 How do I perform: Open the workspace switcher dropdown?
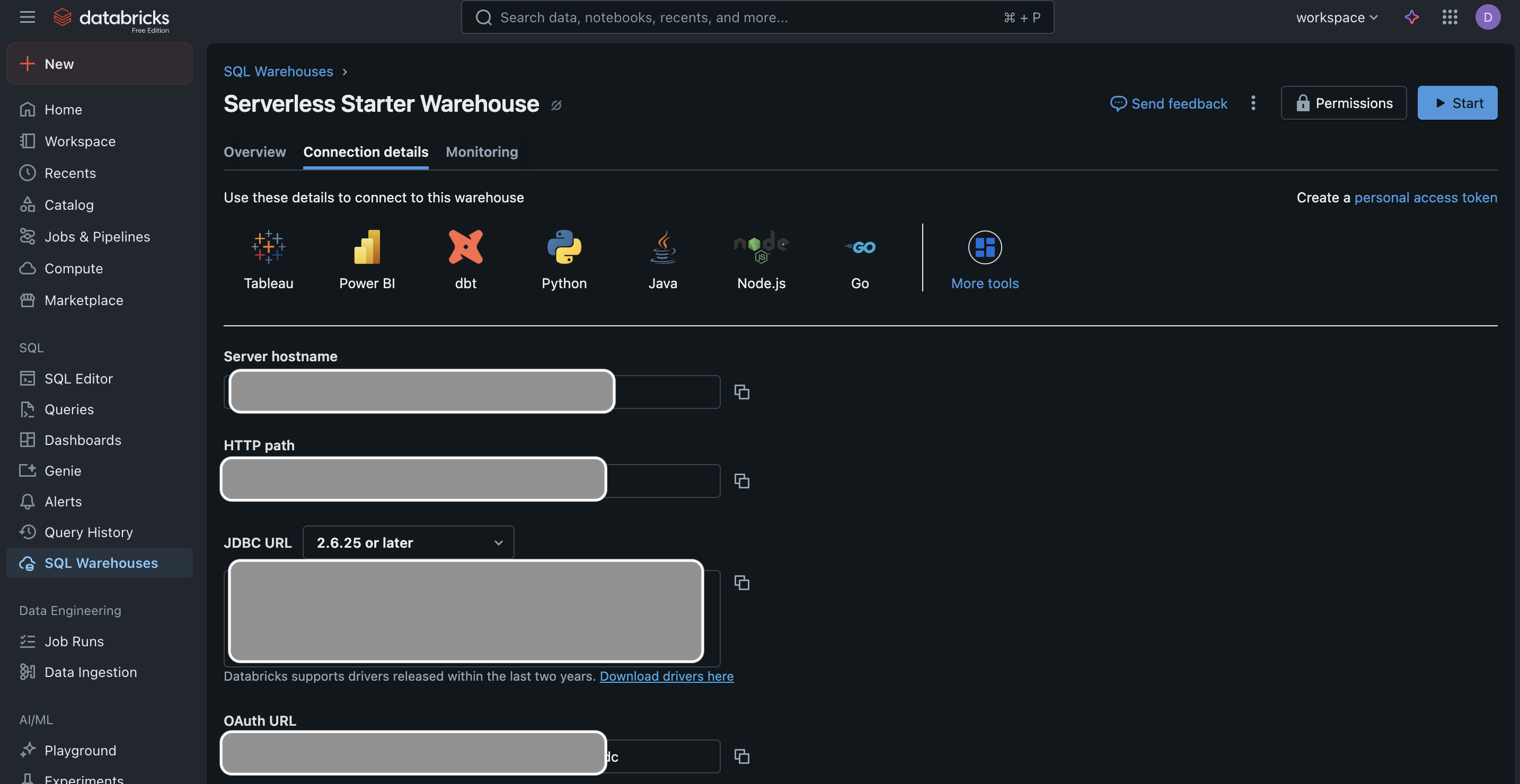1337,17
